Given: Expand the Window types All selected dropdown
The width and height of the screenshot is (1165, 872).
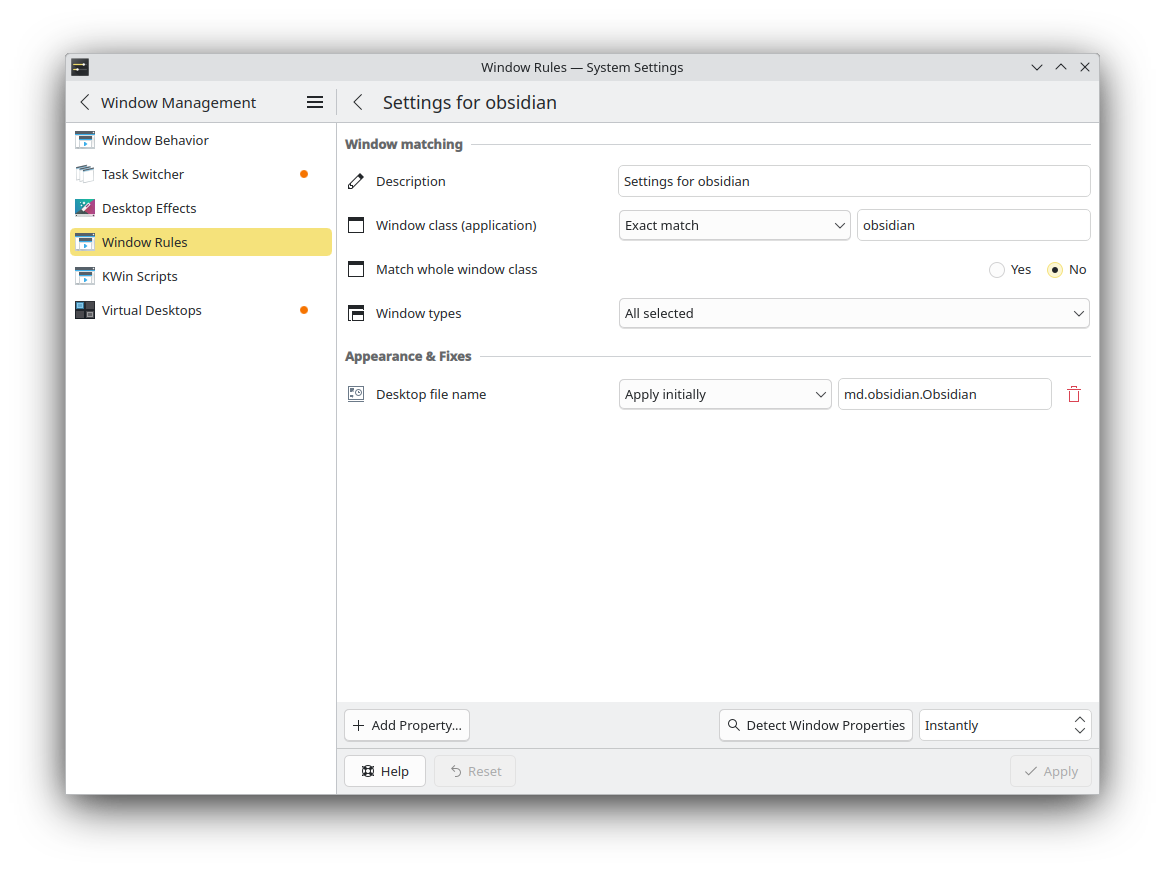Looking at the screenshot, I should tap(854, 313).
